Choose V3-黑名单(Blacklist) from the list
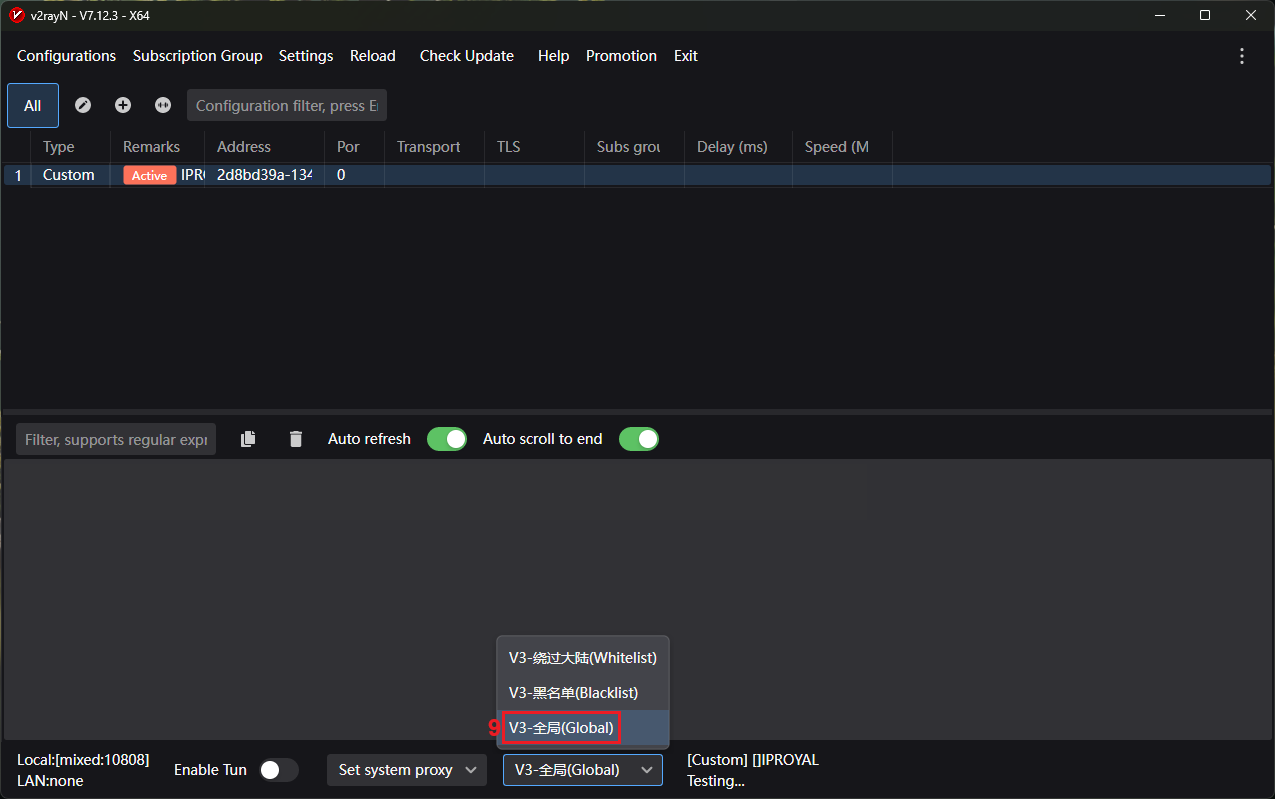Viewport: 1275px width, 799px height. 573,693
